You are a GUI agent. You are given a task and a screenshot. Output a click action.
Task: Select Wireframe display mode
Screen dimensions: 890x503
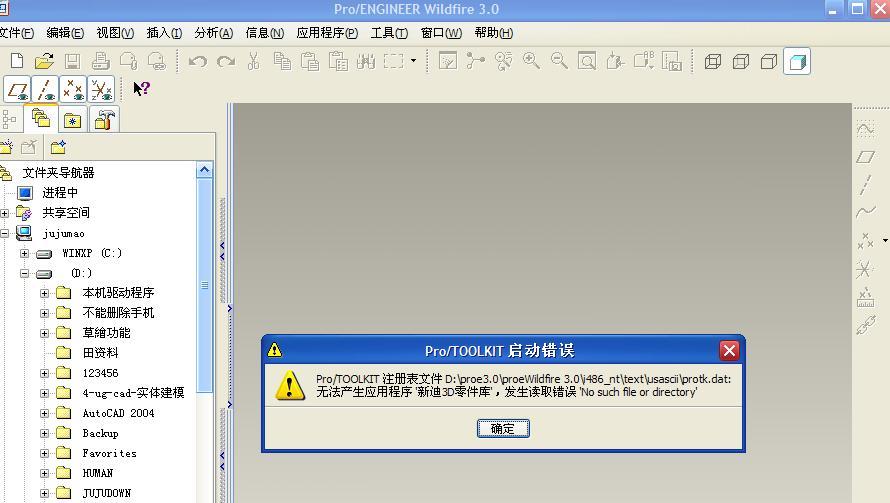(713, 61)
